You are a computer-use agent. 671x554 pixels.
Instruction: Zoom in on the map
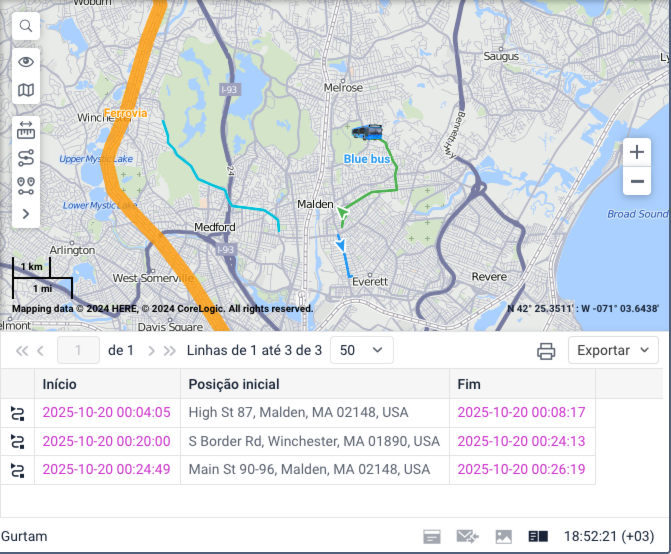point(636,153)
